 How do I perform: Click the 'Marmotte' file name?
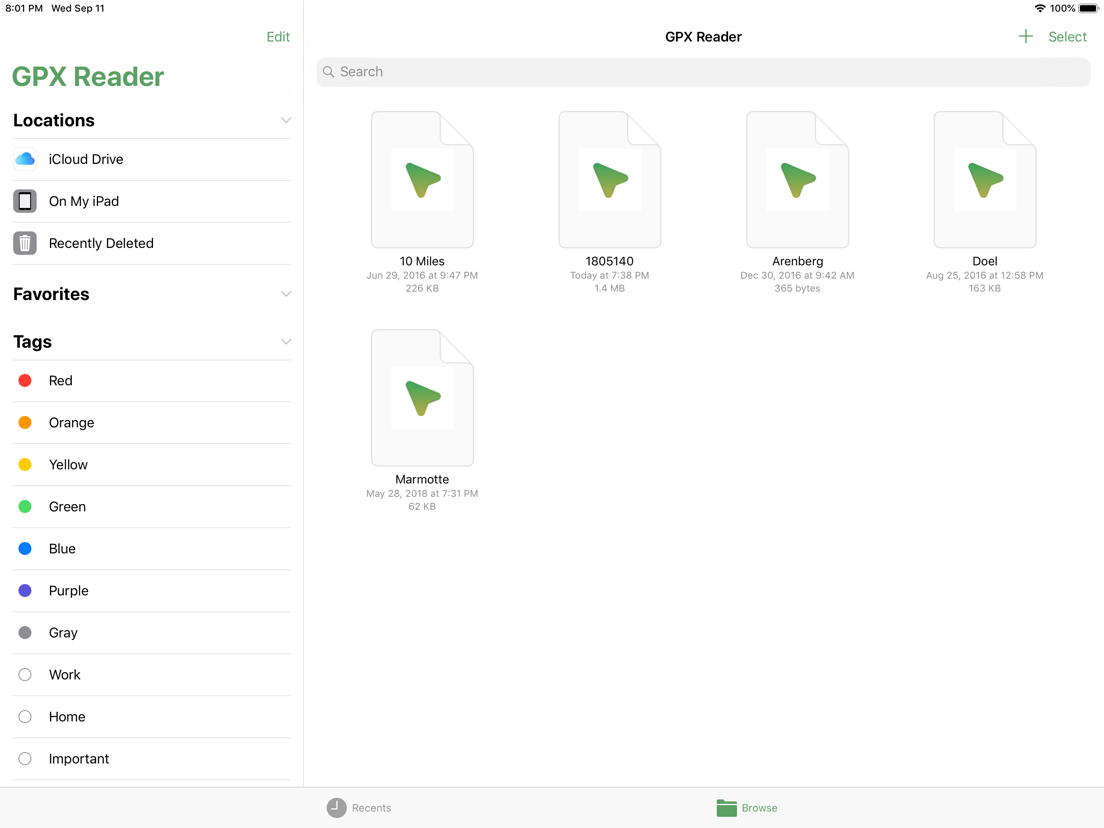pos(422,479)
